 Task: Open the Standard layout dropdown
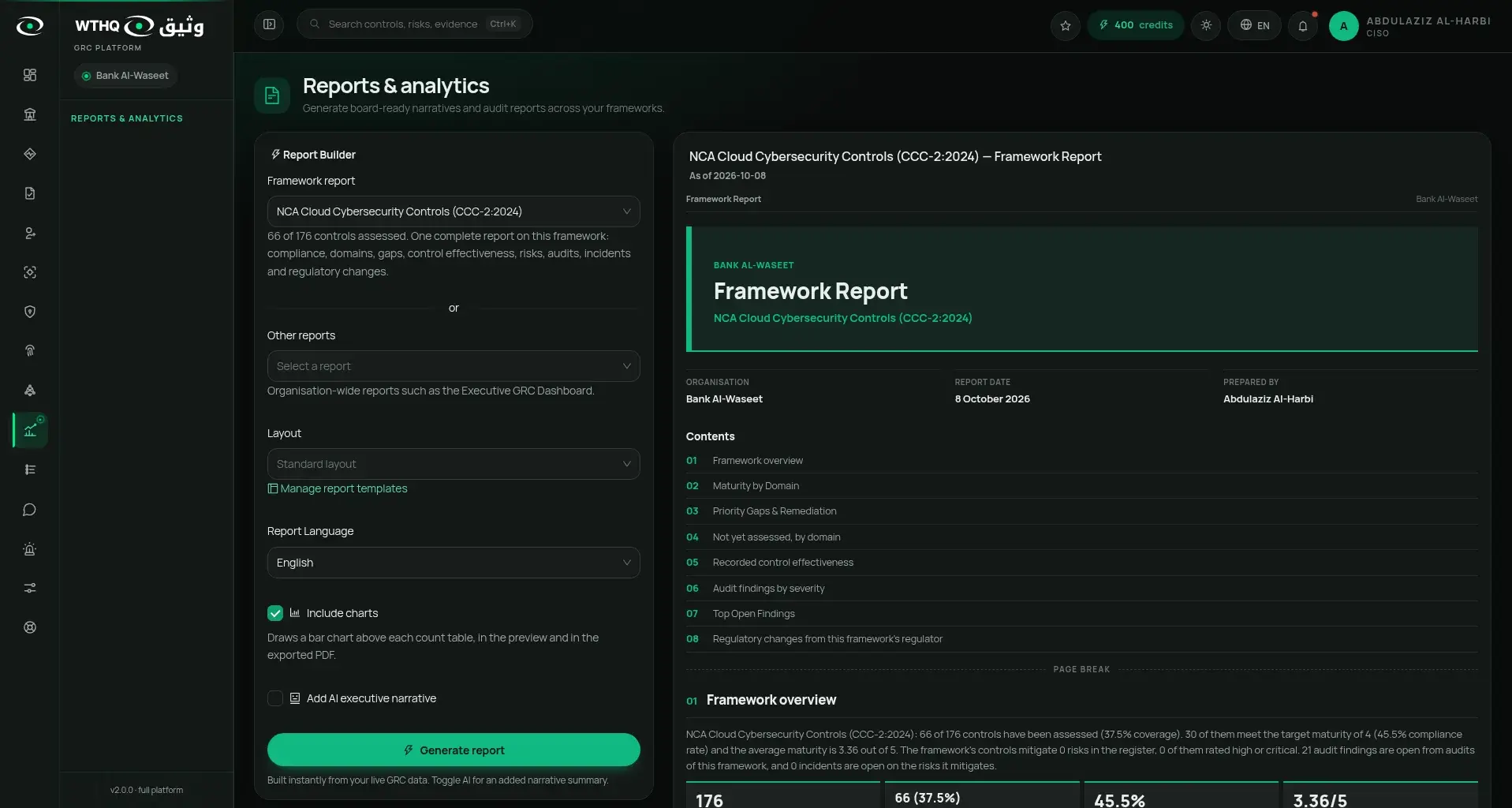coord(454,464)
